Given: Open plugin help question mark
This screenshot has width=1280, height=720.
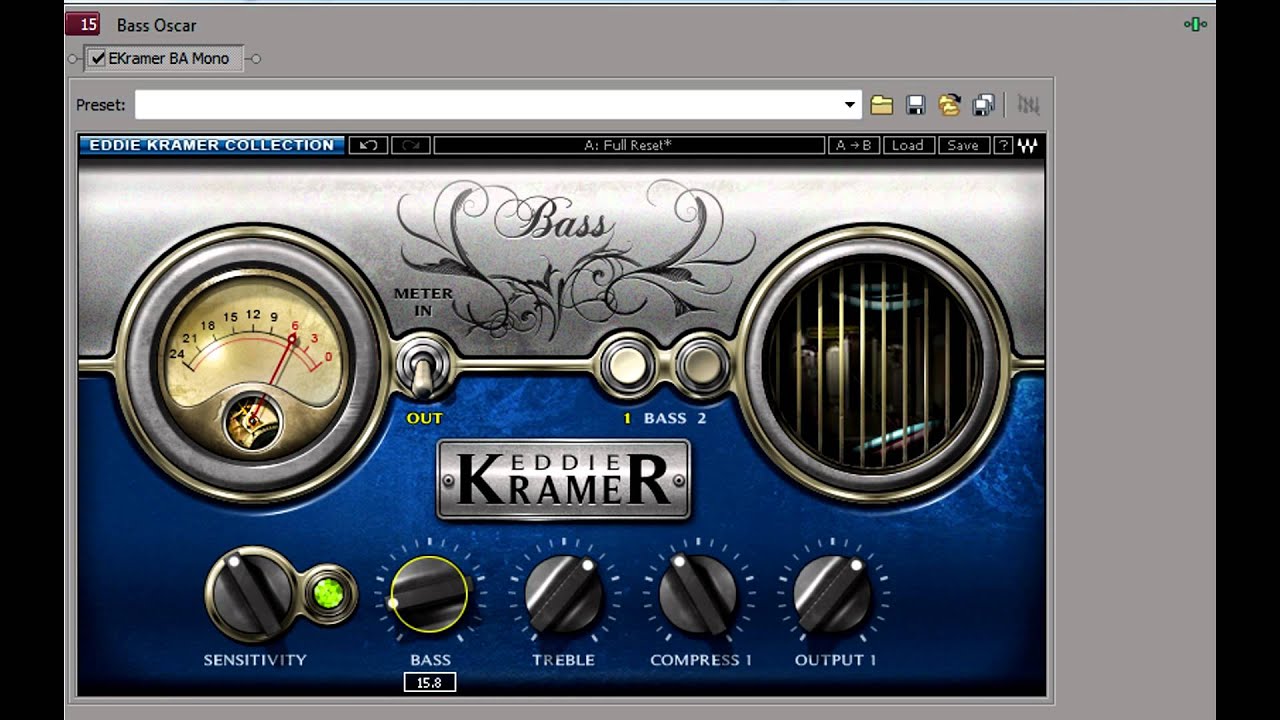Looking at the screenshot, I should coord(1003,145).
